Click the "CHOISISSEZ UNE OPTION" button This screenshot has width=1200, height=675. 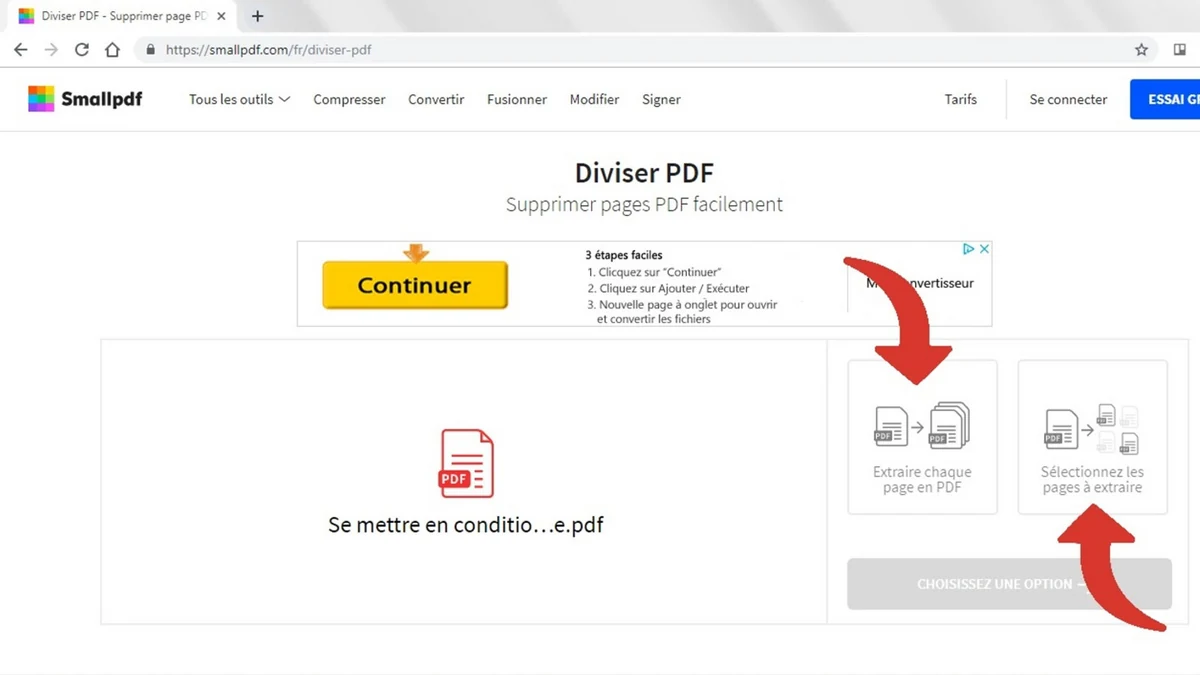click(x=1007, y=584)
